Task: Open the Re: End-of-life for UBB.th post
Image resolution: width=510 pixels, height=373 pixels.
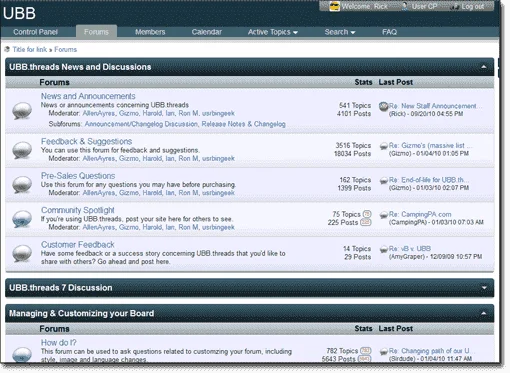Action: tap(429, 180)
